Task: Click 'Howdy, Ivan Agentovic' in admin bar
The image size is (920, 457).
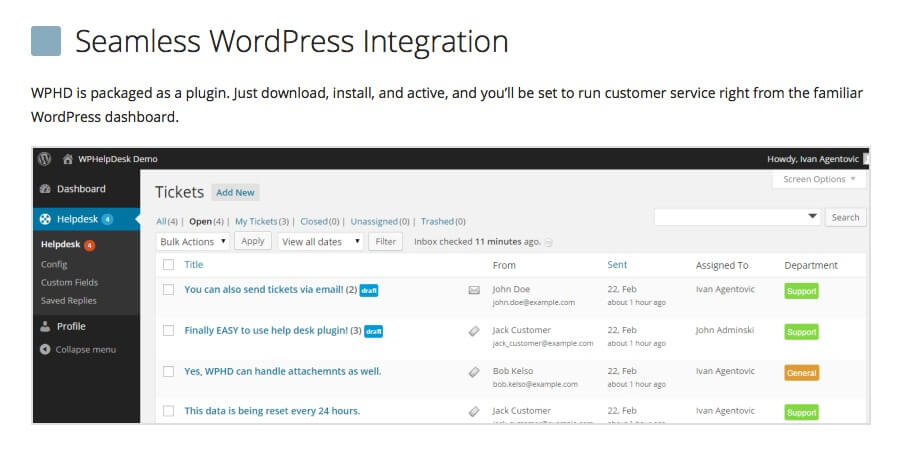Action: click(x=813, y=160)
